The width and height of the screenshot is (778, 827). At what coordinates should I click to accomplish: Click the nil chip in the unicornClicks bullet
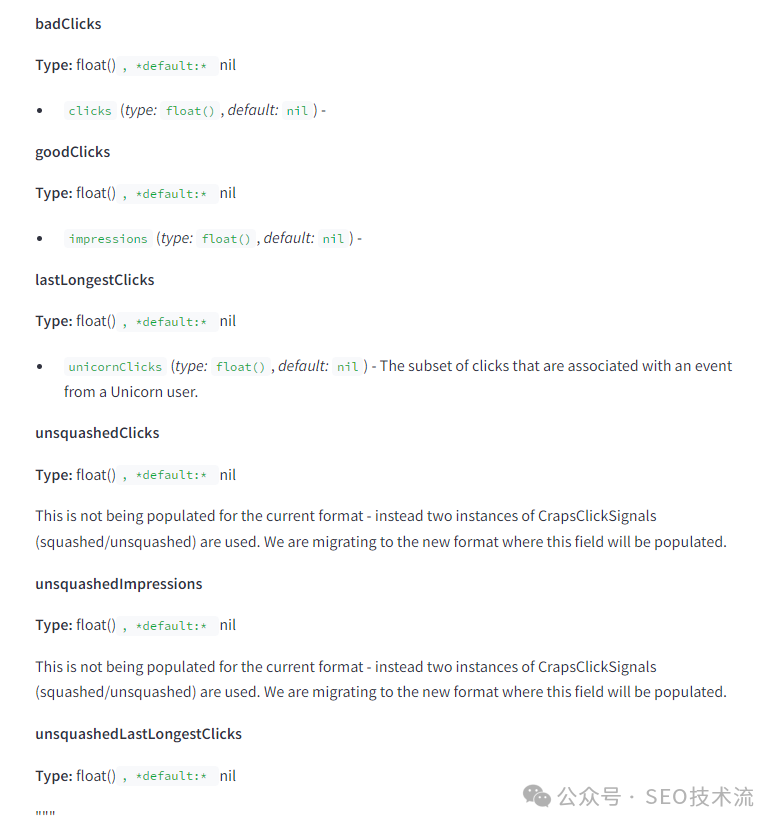tap(347, 367)
